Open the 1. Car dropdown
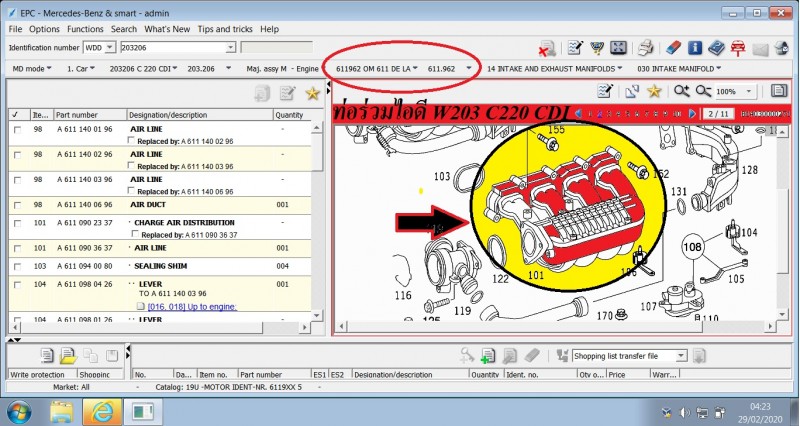This screenshot has height=426, width=800. tap(81, 68)
